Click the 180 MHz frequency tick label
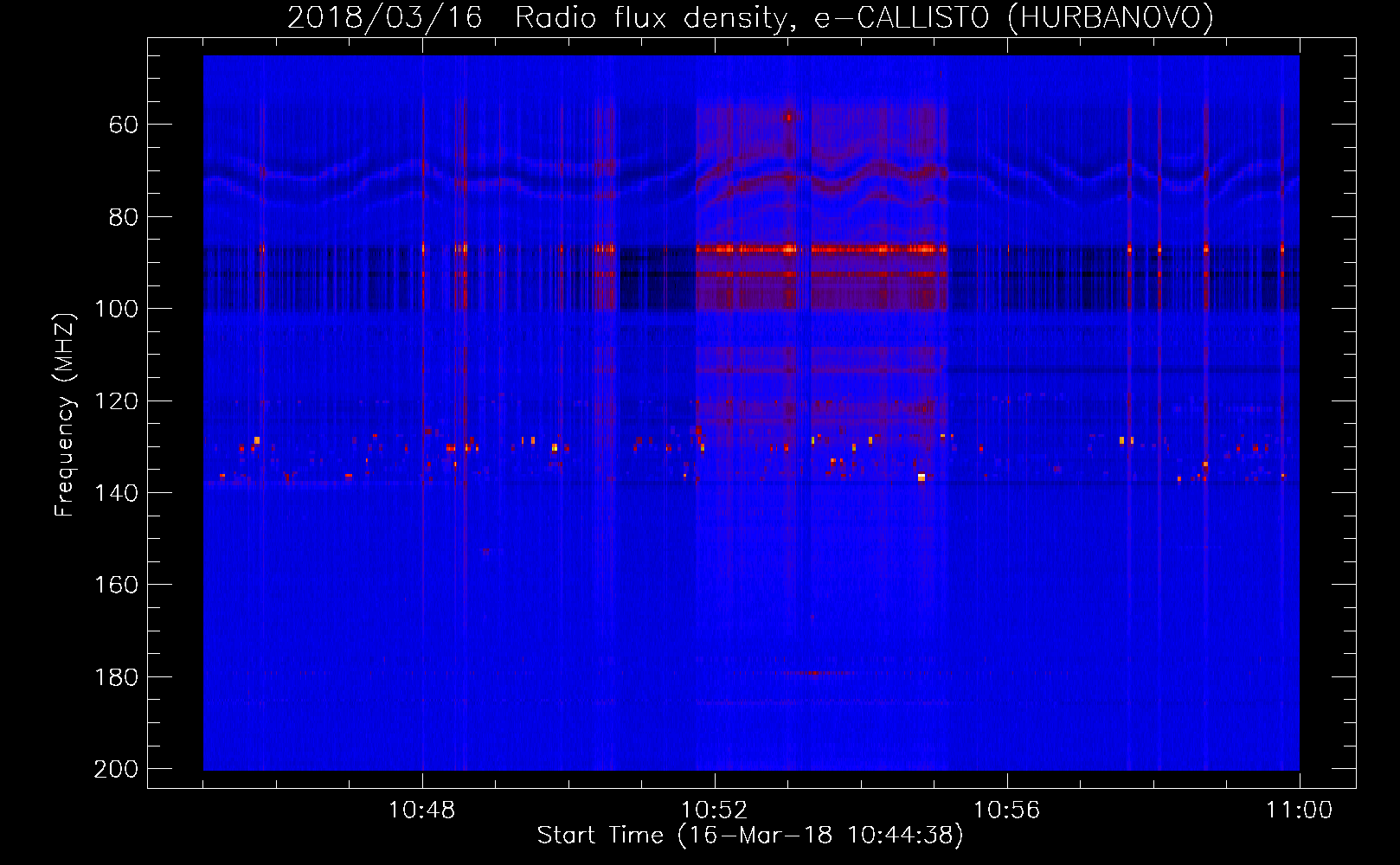1400x865 pixels. click(117, 677)
